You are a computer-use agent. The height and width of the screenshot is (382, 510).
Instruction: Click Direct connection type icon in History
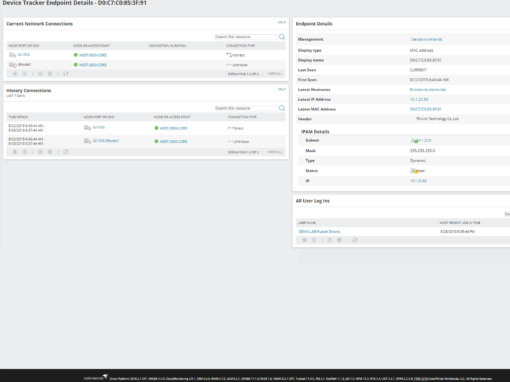[x=230, y=128]
